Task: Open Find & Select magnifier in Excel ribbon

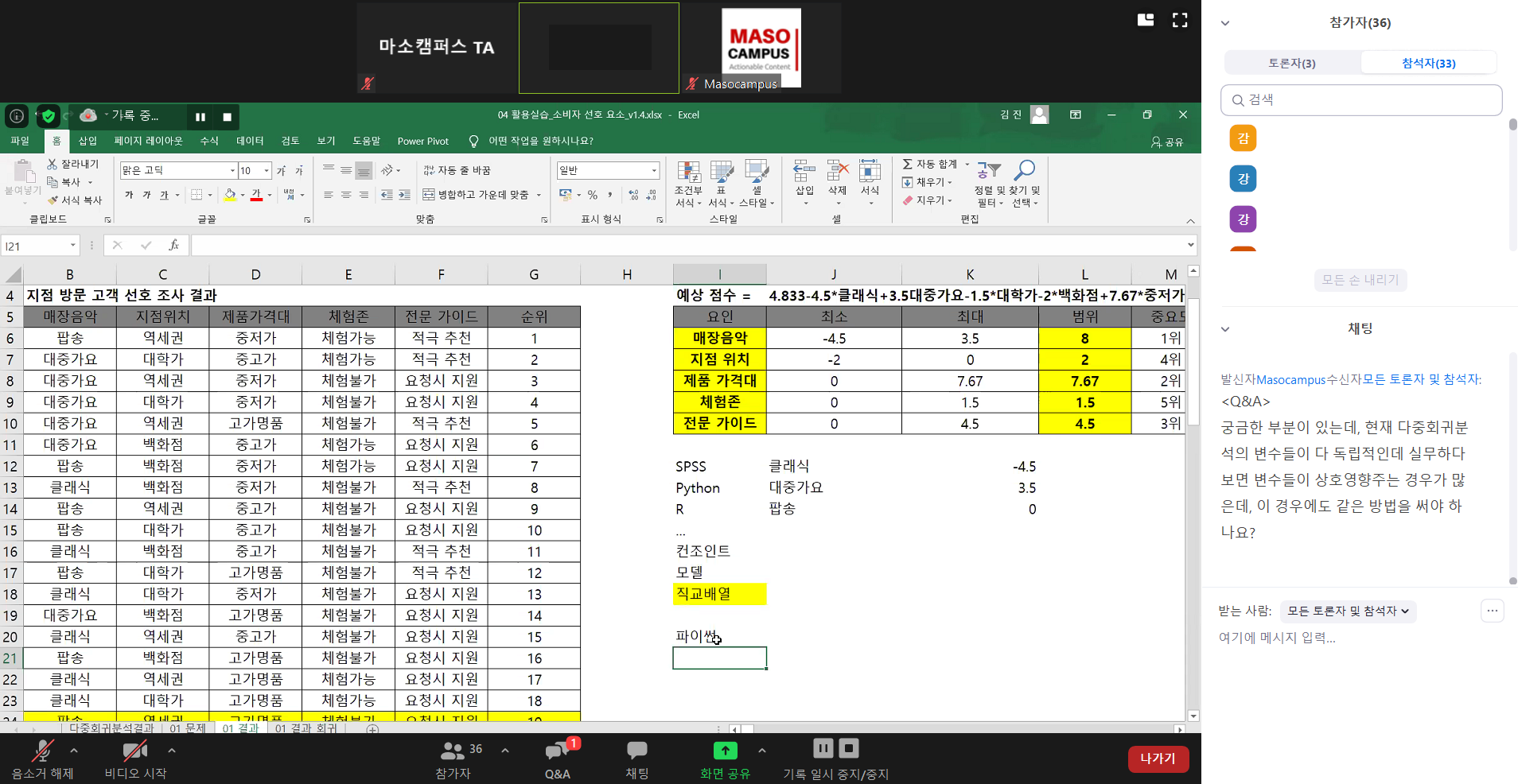Action: pos(1025,170)
